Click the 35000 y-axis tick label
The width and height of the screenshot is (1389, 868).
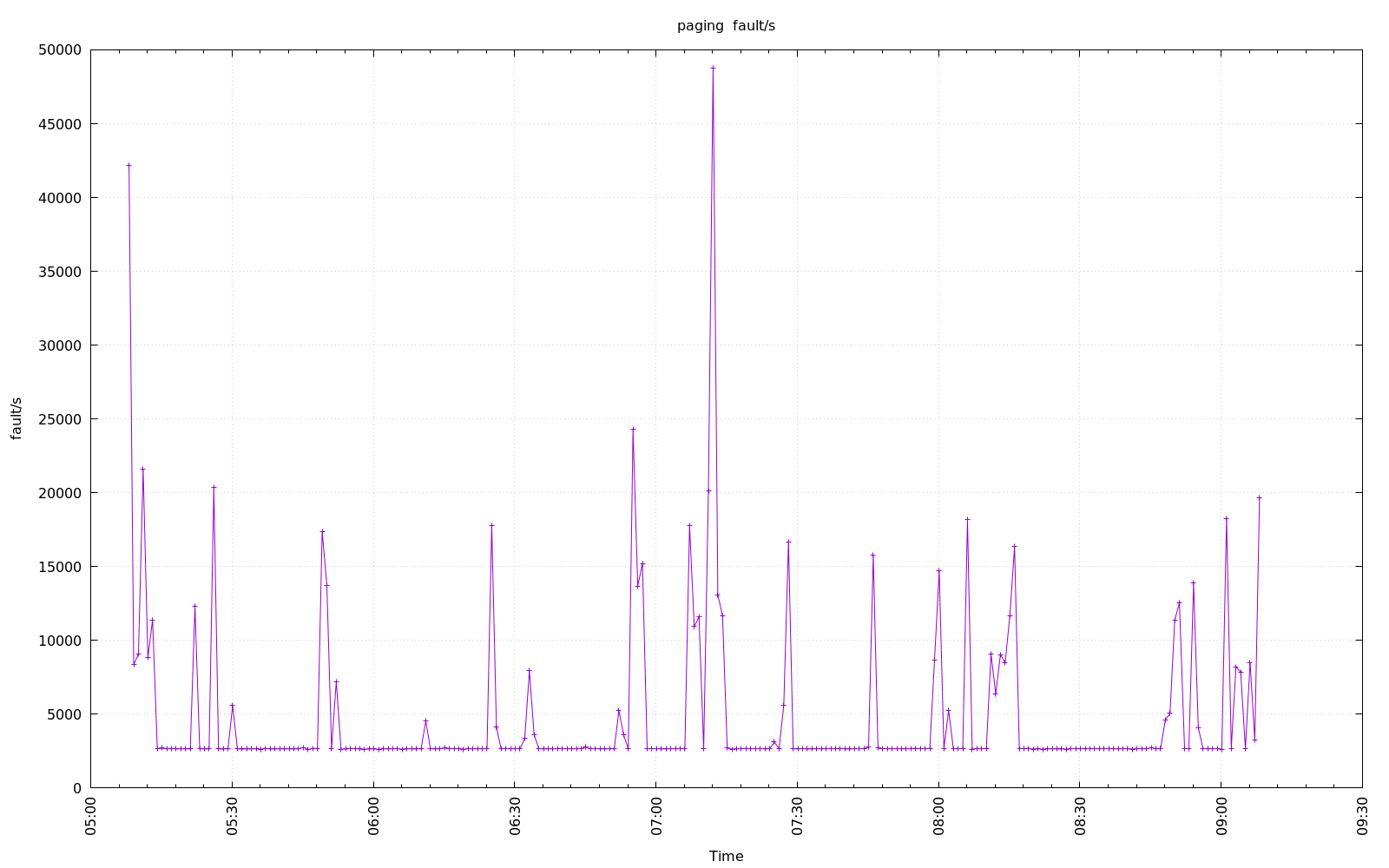(60, 272)
